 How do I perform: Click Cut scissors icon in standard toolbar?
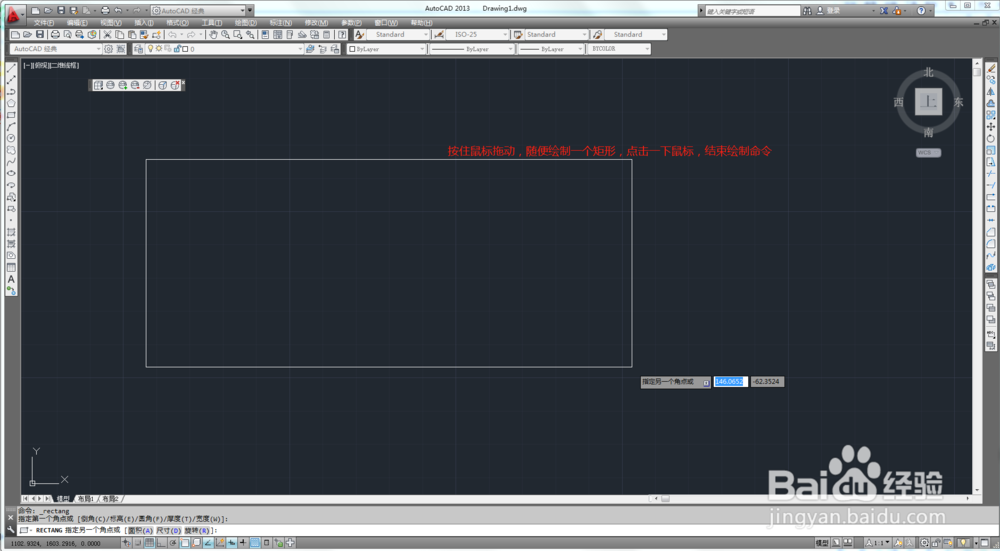[x=107, y=34]
